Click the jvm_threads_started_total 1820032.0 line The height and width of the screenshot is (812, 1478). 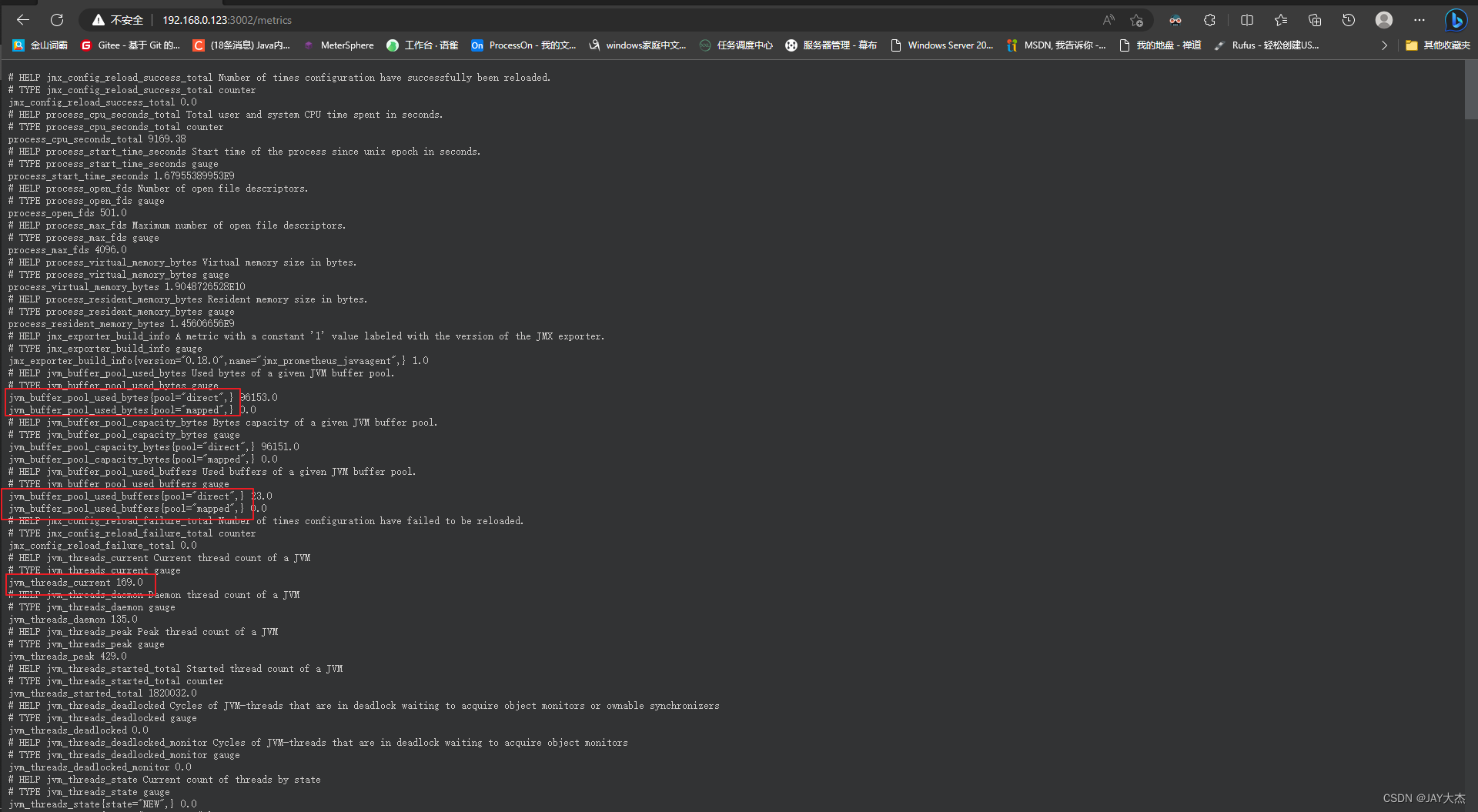click(102, 693)
